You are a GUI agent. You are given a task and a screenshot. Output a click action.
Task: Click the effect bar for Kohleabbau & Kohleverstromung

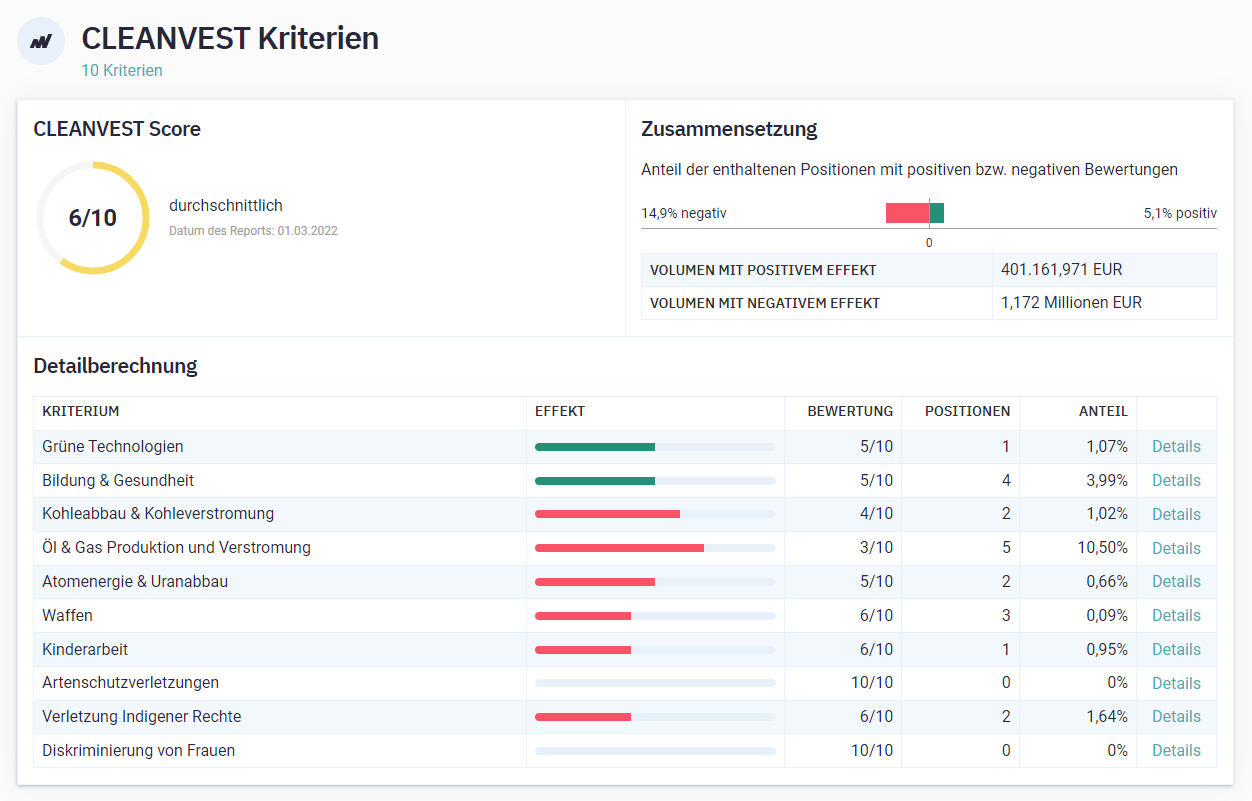tap(607, 514)
